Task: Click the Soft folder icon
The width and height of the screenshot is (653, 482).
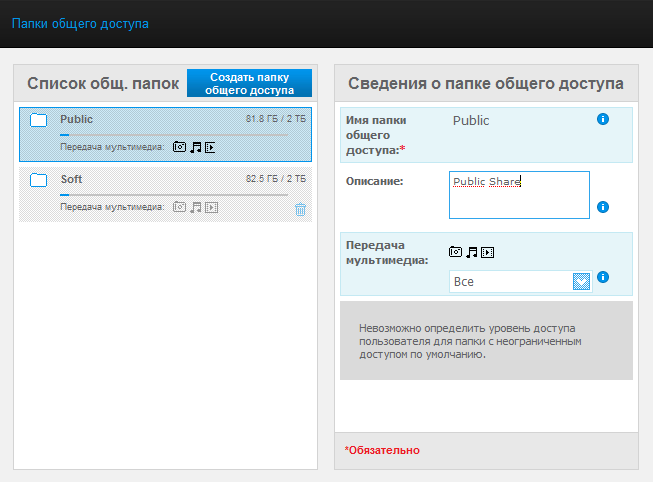Action: click(x=38, y=180)
